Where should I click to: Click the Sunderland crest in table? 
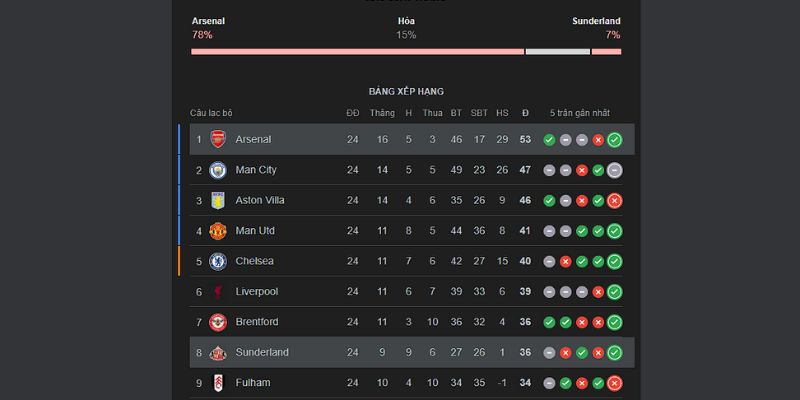point(218,352)
